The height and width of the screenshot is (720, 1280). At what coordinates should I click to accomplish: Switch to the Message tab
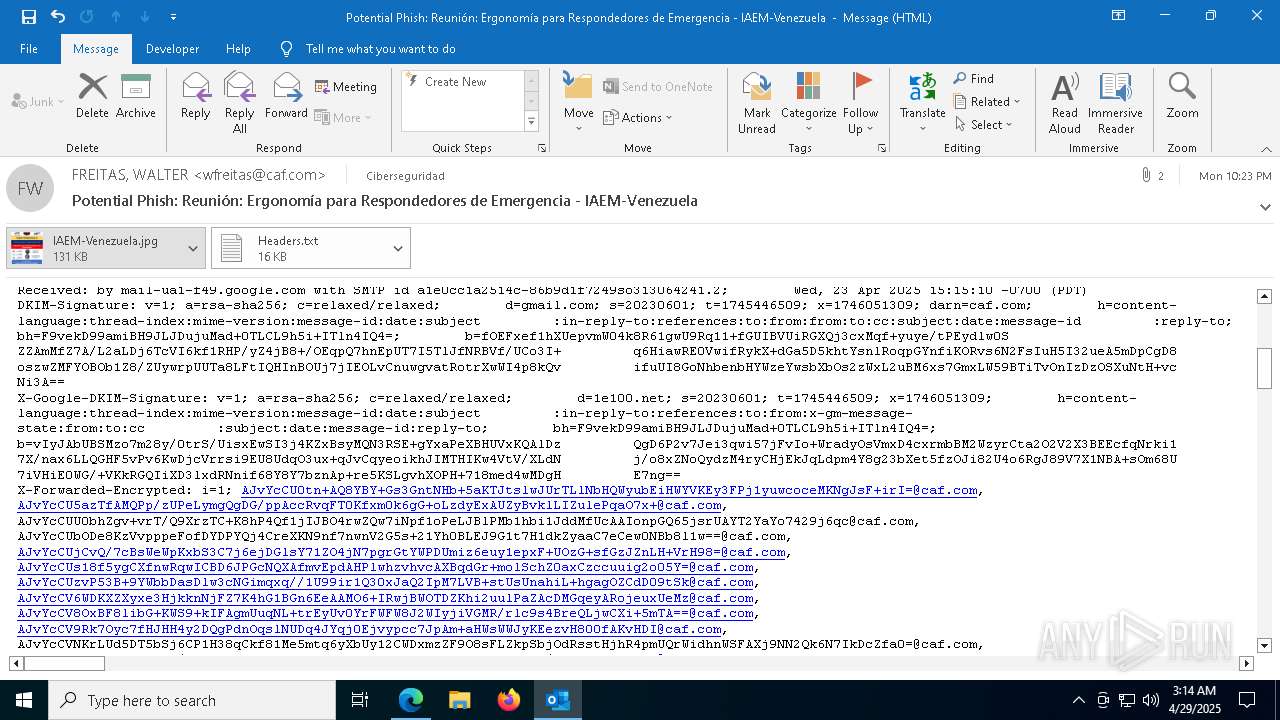coord(96,49)
